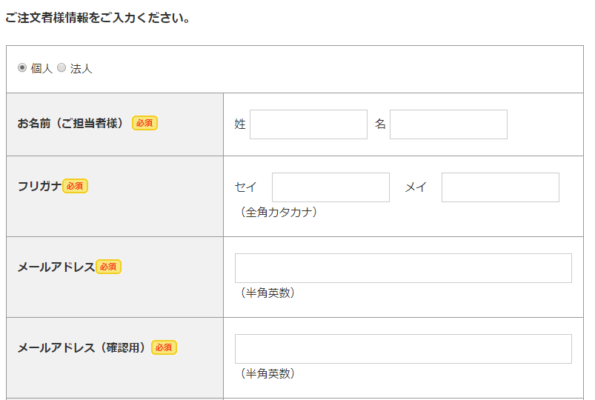Focus the 名 first name field
Screen dimensions: 595x400
coord(449,124)
